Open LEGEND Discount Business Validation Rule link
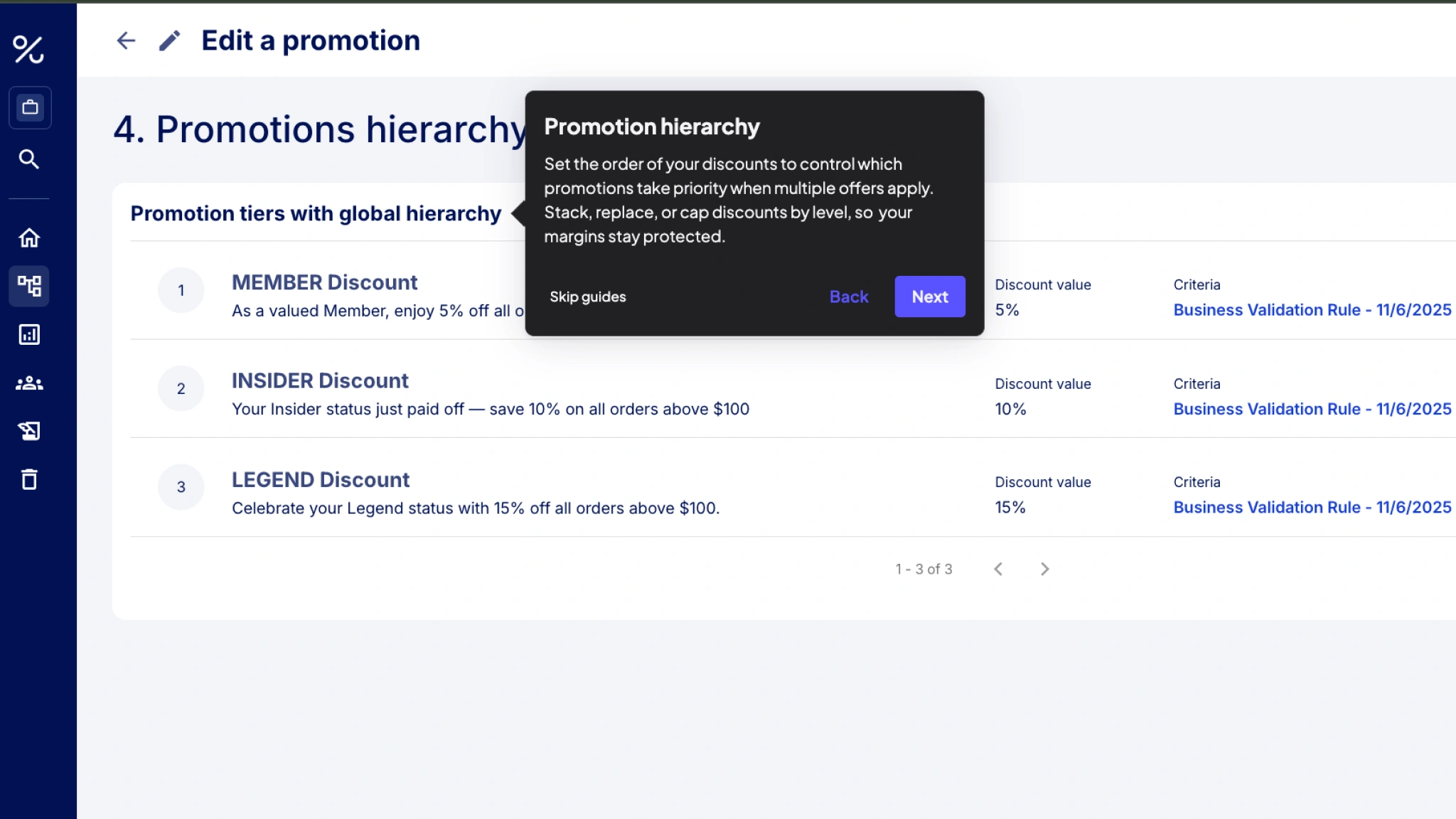Screen dimensions: 1456x819 1312,508
